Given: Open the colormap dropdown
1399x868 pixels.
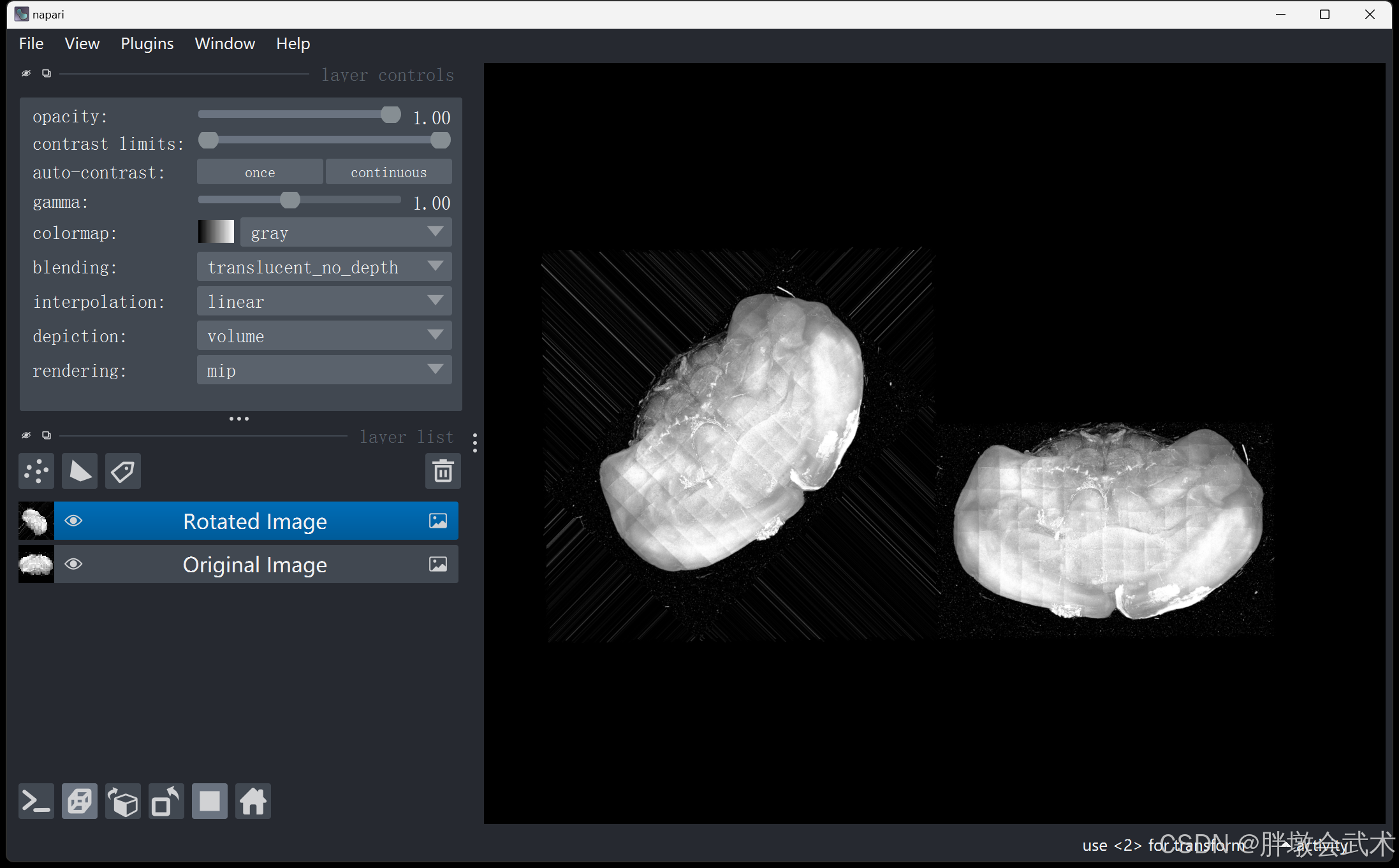Looking at the screenshot, I should tap(346, 233).
